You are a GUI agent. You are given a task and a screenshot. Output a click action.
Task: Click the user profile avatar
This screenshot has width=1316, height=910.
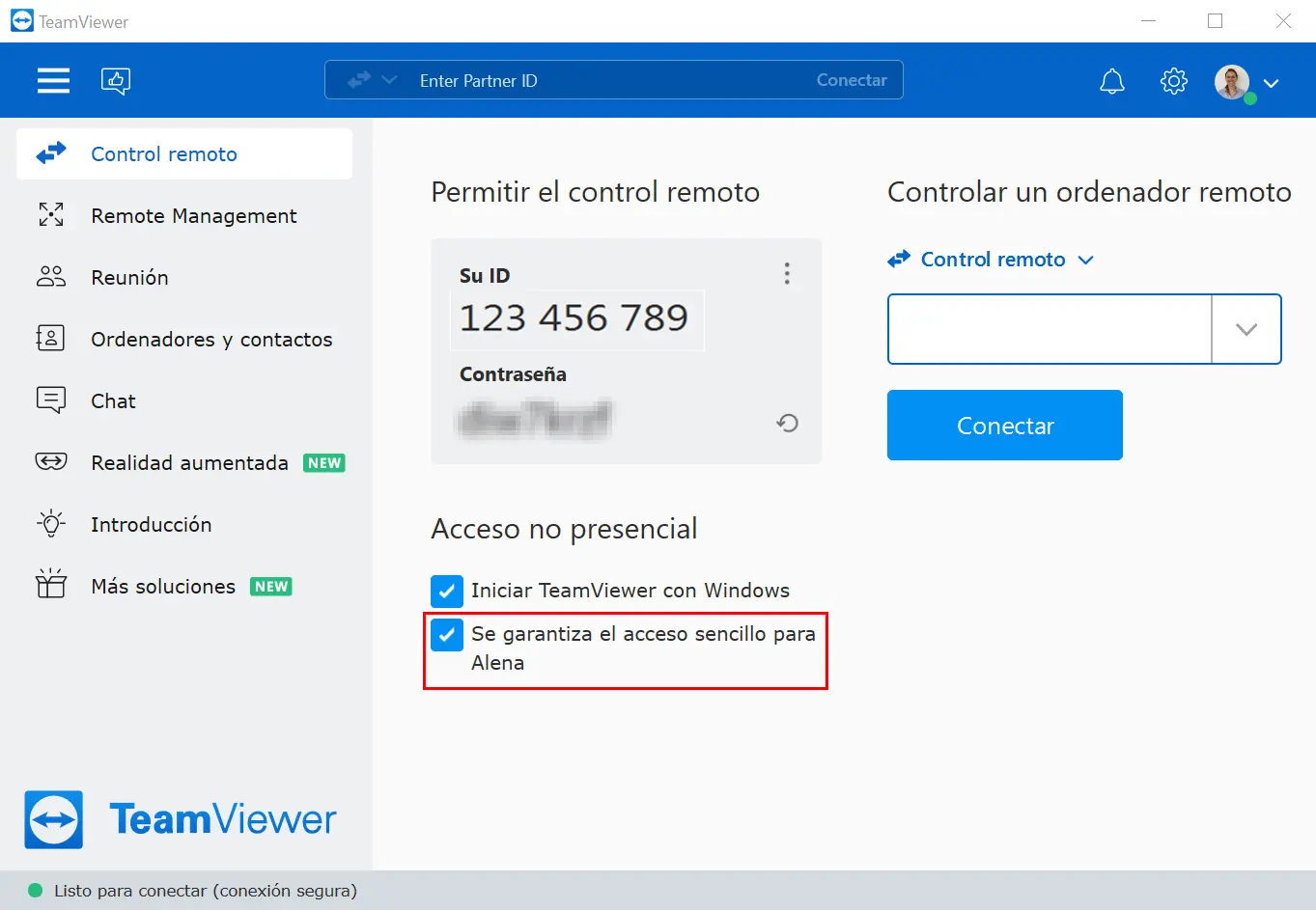point(1232,82)
